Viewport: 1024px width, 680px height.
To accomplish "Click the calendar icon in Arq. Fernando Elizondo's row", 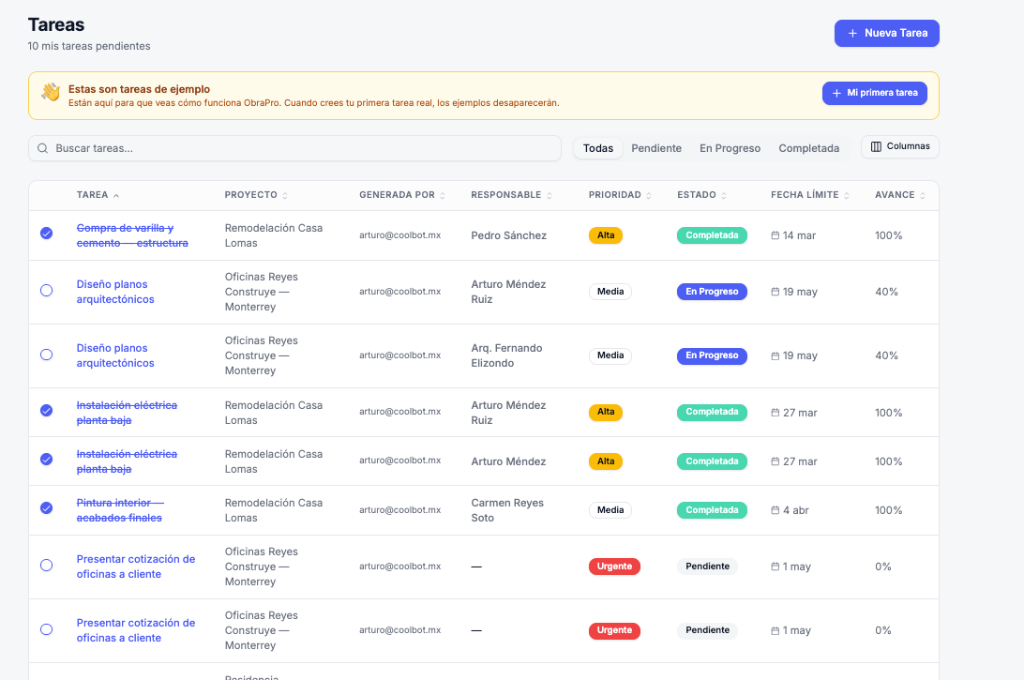I will pyautogui.click(x=775, y=356).
